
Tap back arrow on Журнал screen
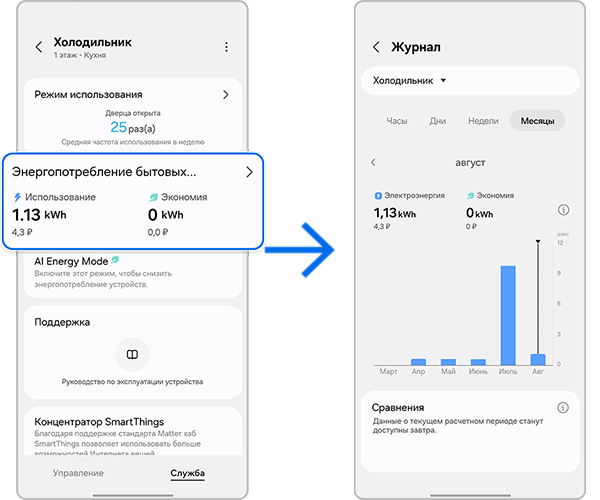coord(376,47)
